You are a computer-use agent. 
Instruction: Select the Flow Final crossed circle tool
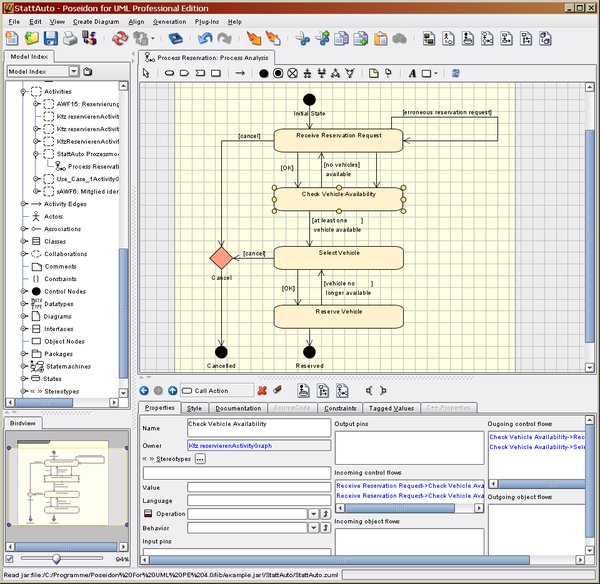(292, 73)
